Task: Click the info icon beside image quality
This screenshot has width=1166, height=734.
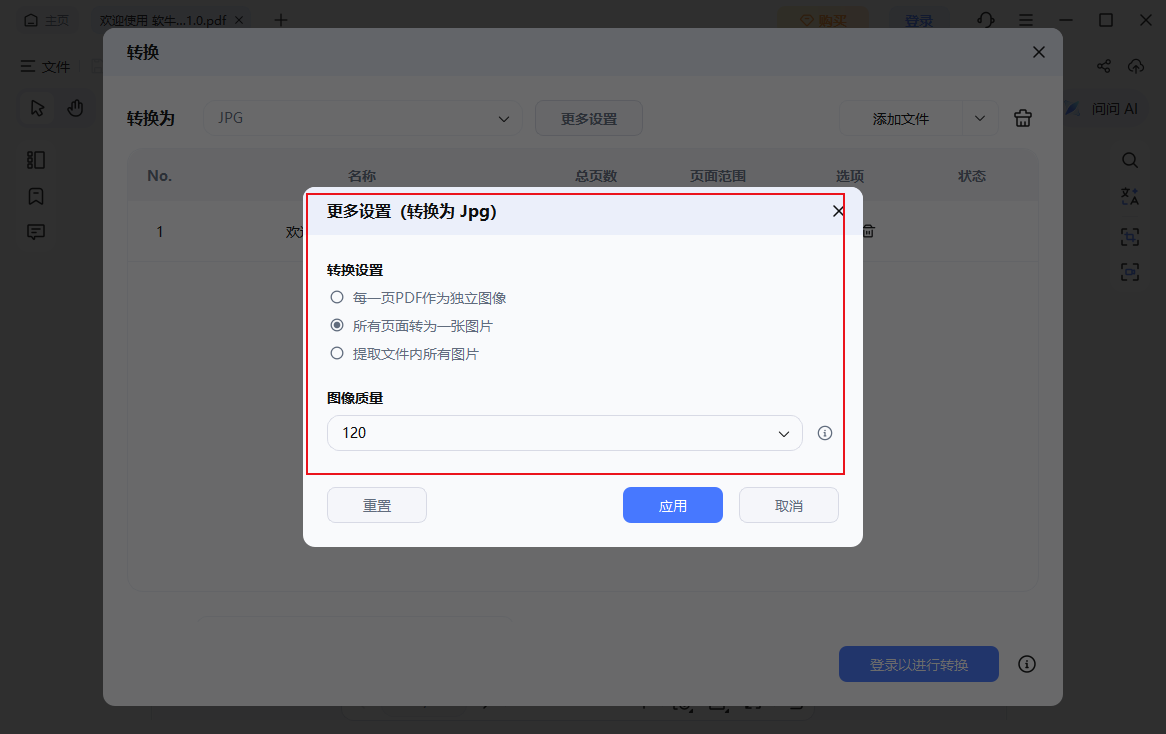Action: [x=825, y=433]
